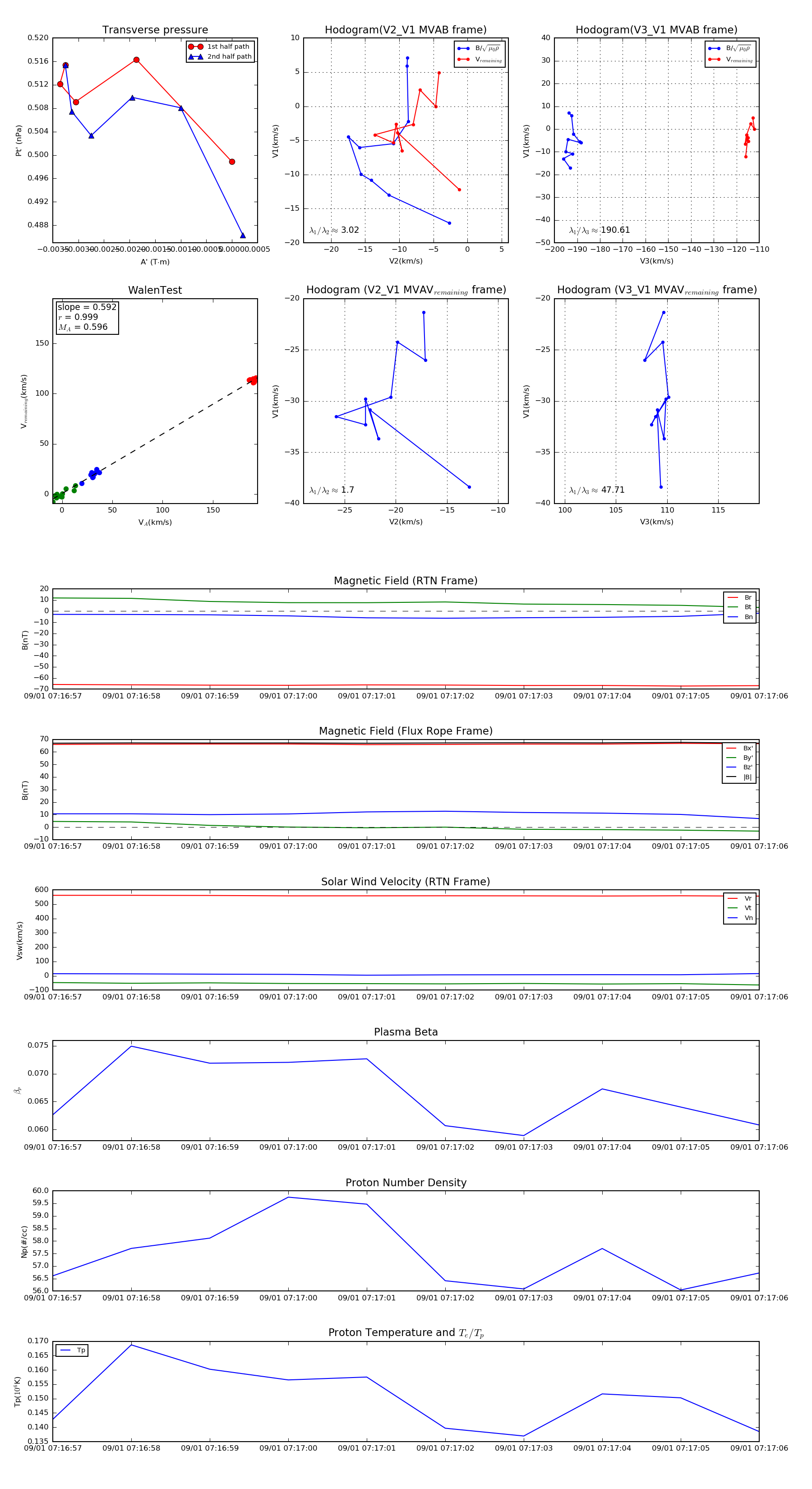This screenshot has height=1489, width=812.
Task: Select 'Bn' legend entry in RTN plot
Action: pos(740,617)
